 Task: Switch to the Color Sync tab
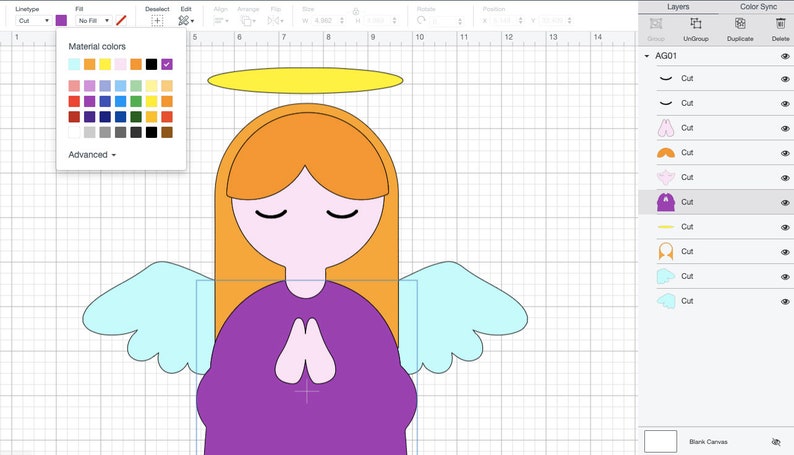[x=758, y=7]
